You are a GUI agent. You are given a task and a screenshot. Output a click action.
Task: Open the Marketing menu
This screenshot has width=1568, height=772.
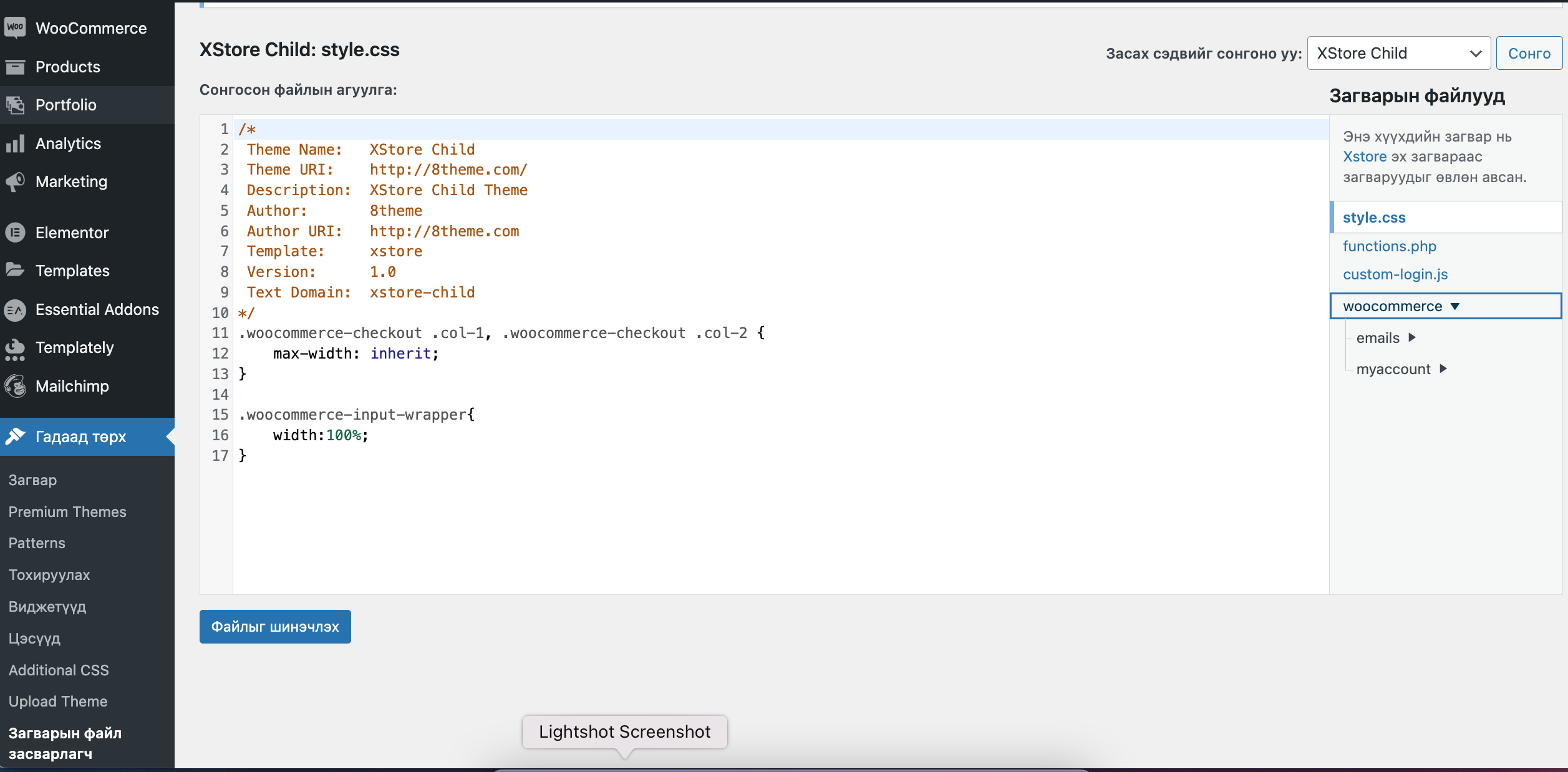(x=87, y=181)
